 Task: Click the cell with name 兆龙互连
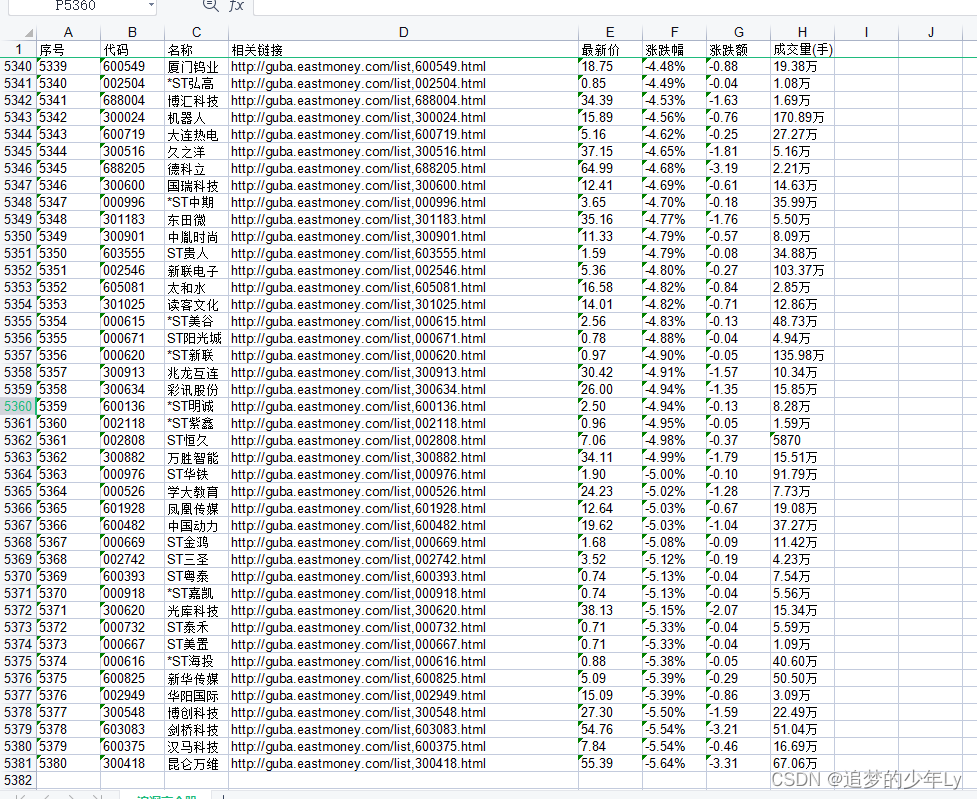196,373
